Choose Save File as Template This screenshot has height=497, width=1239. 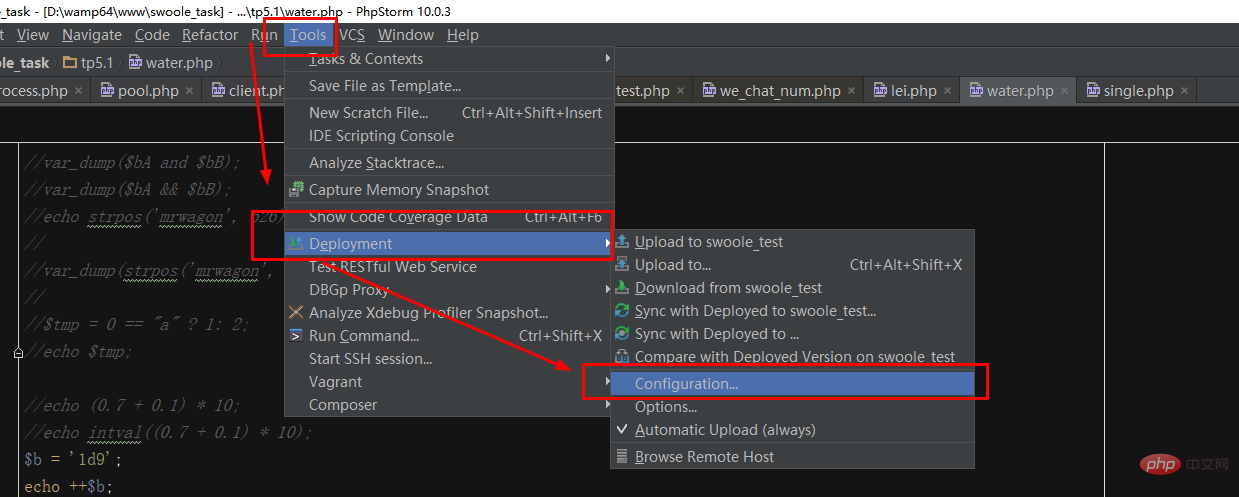pos(449,86)
